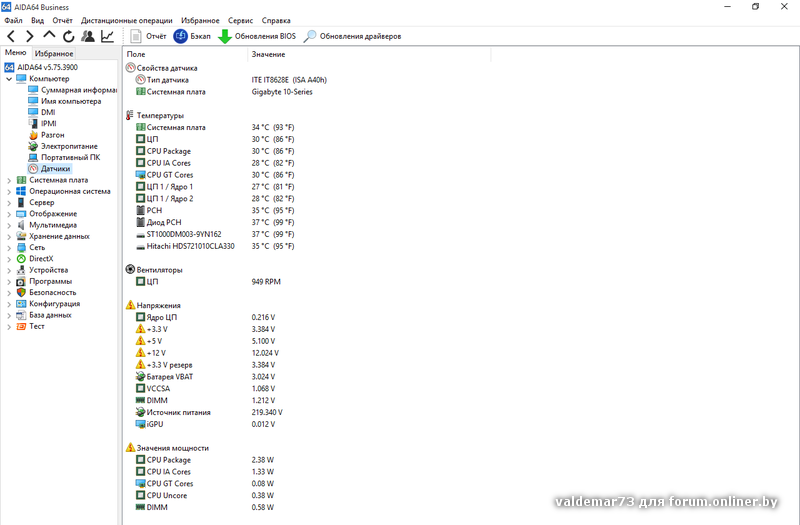The height and width of the screenshot is (525, 800).
Task: Switch to the Избранное sidebar tab
Action: 54,53
